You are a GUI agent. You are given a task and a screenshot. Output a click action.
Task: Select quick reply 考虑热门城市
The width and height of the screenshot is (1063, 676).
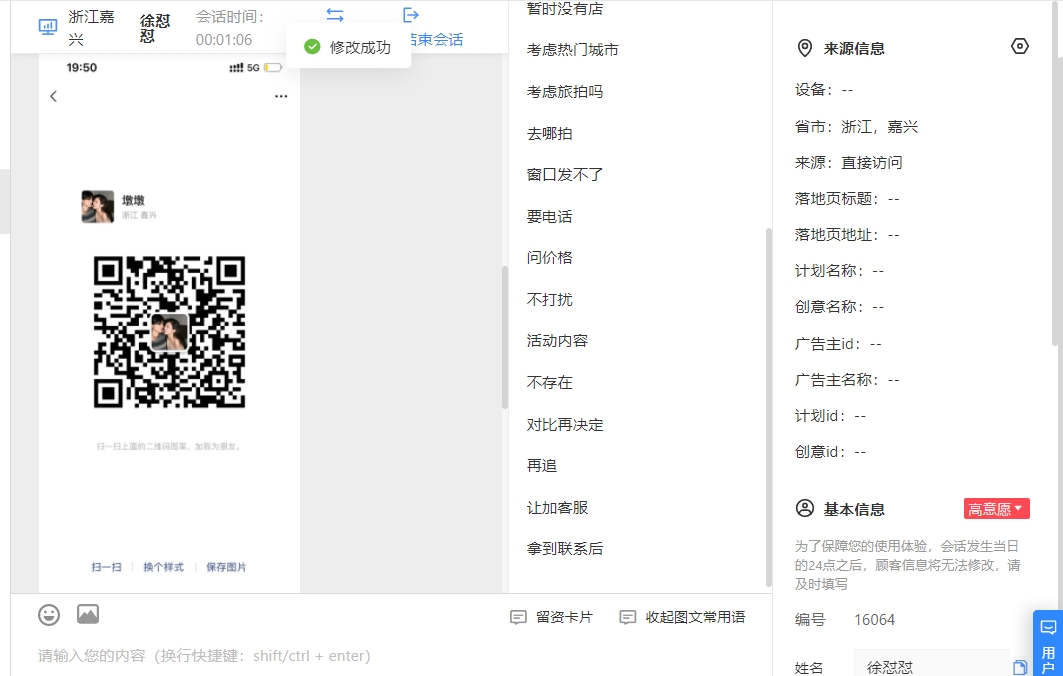573,49
